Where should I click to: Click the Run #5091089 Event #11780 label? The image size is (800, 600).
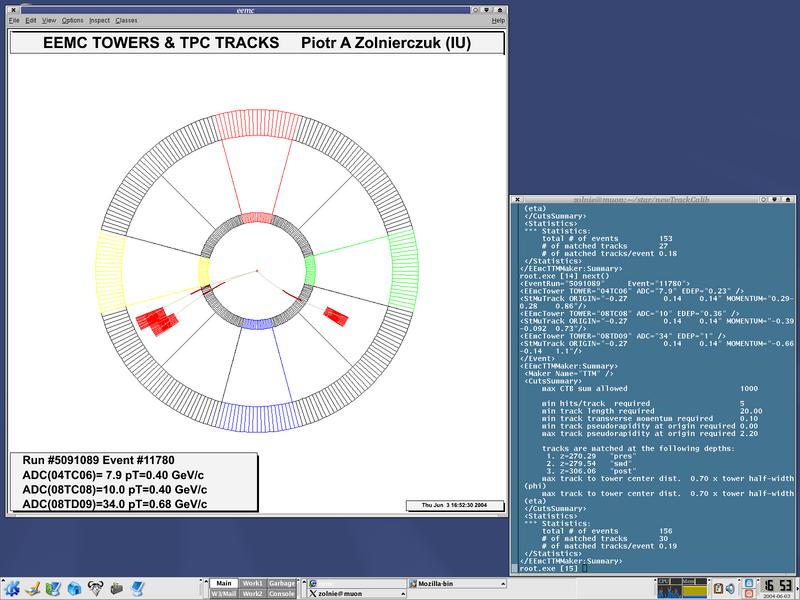coord(98,460)
